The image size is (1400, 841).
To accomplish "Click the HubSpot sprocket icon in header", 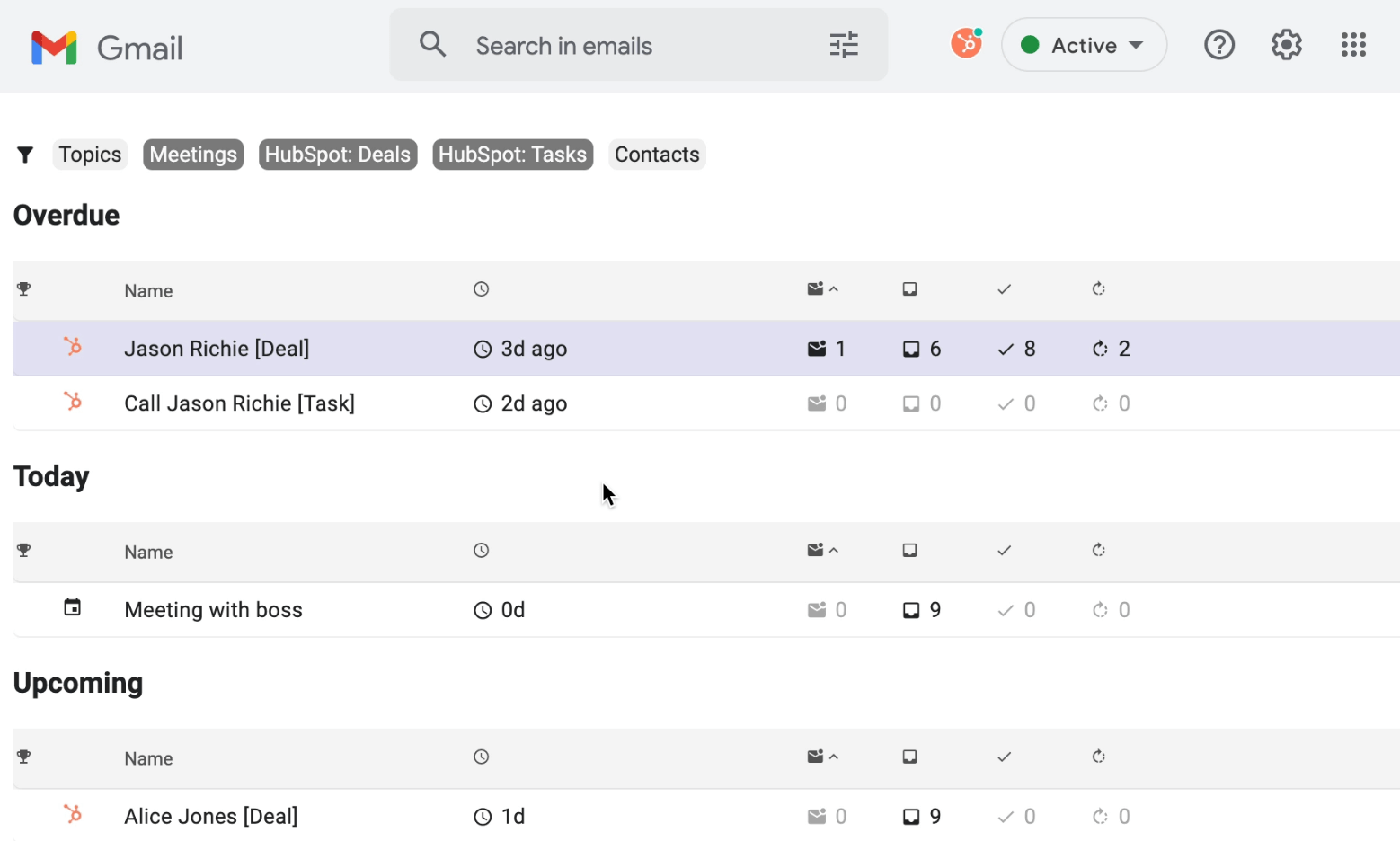I will point(966,43).
